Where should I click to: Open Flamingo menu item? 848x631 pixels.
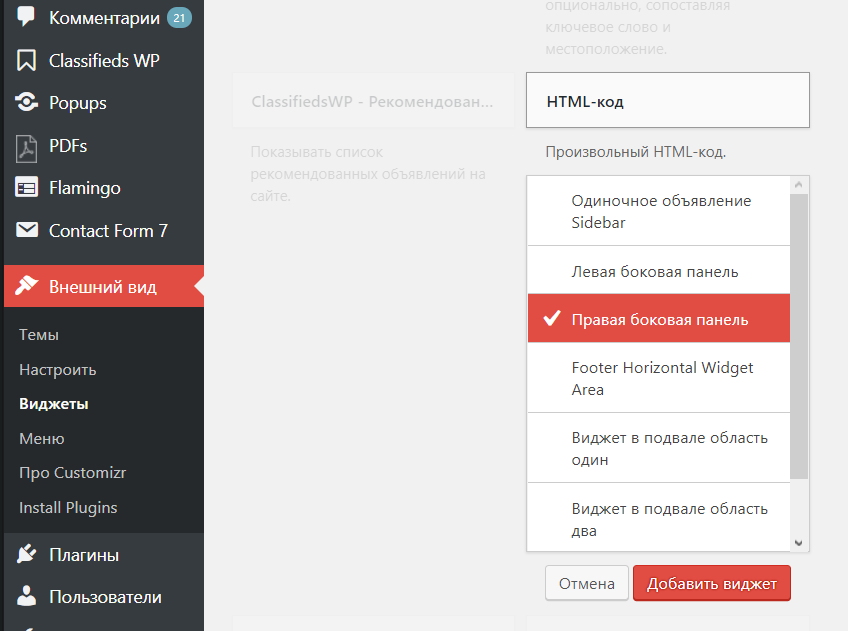[104, 188]
